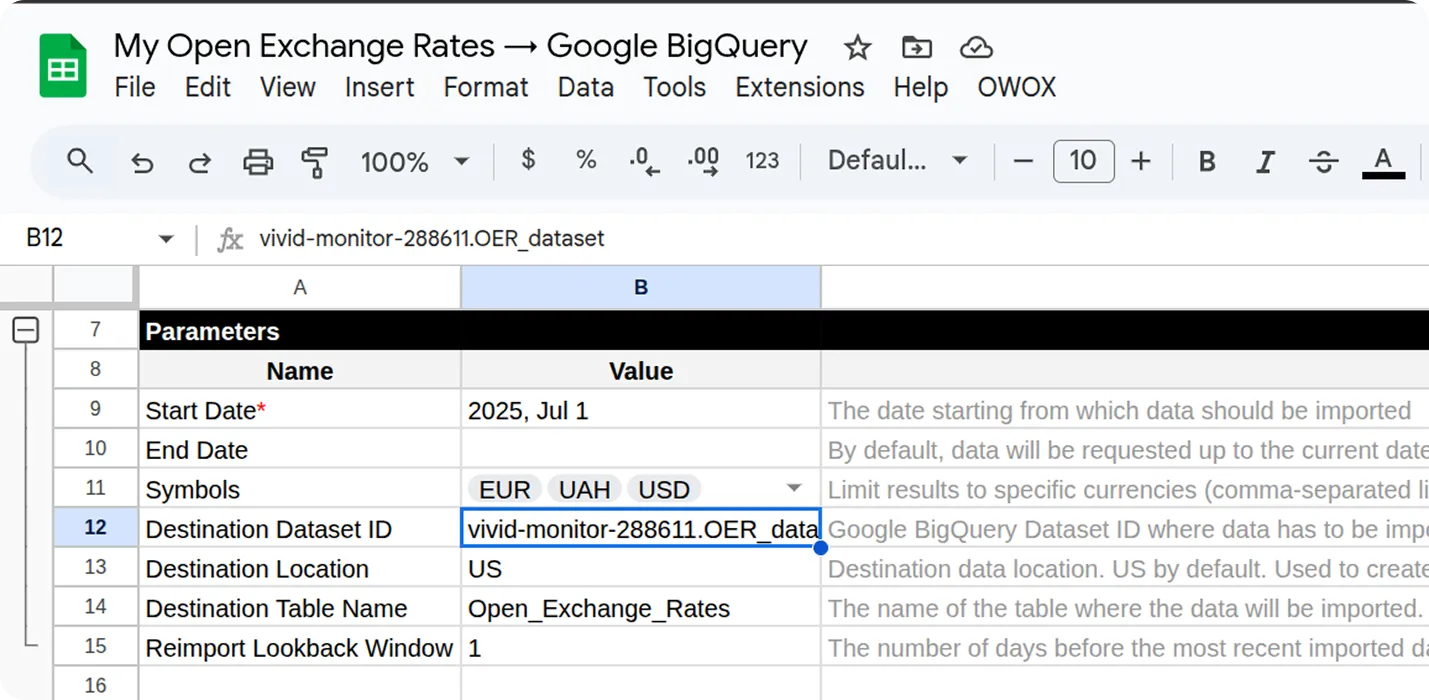This screenshot has height=700, width=1429.
Task: Open the Edit menu
Action: pyautogui.click(x=208, y=87)
